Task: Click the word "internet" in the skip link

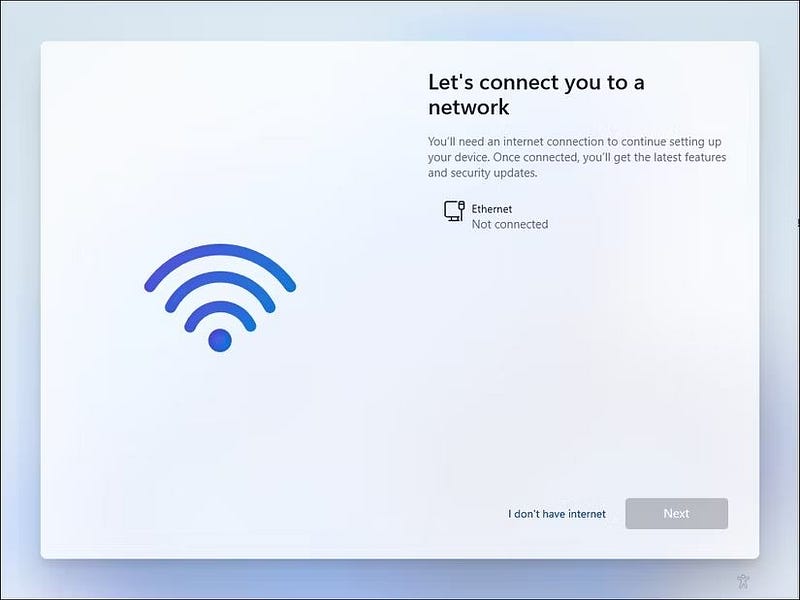Action: (587, 514)
